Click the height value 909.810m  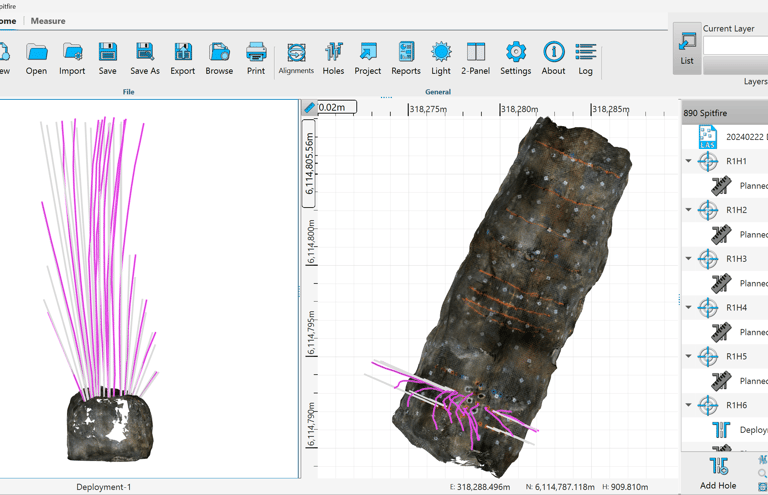tap(629, 487)
